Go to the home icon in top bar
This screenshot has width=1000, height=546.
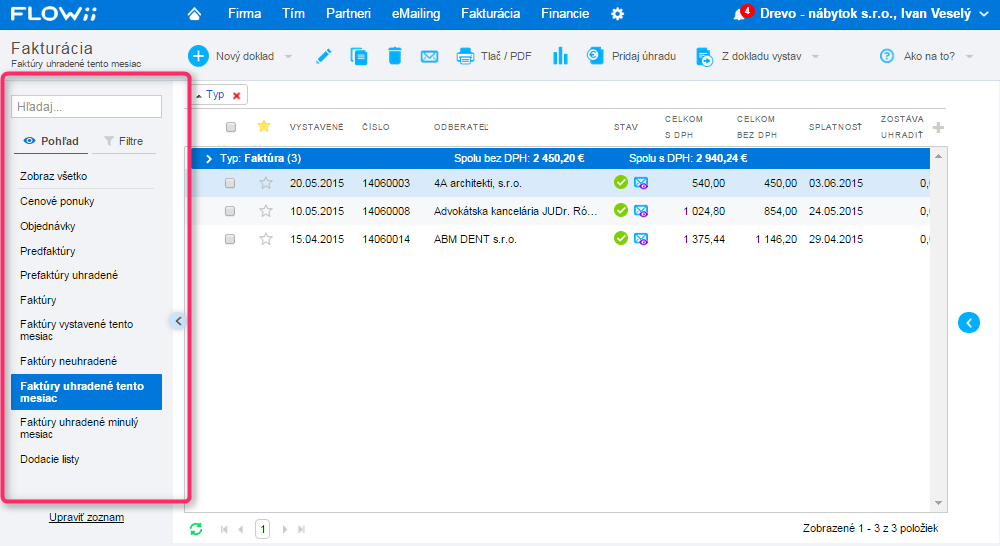[x=195, y=13]
